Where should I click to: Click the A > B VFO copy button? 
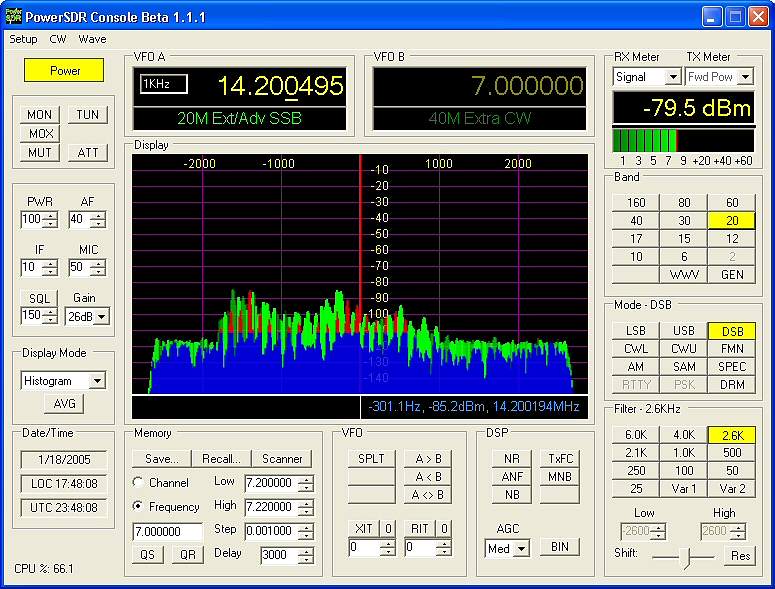(x=428, y=459)
